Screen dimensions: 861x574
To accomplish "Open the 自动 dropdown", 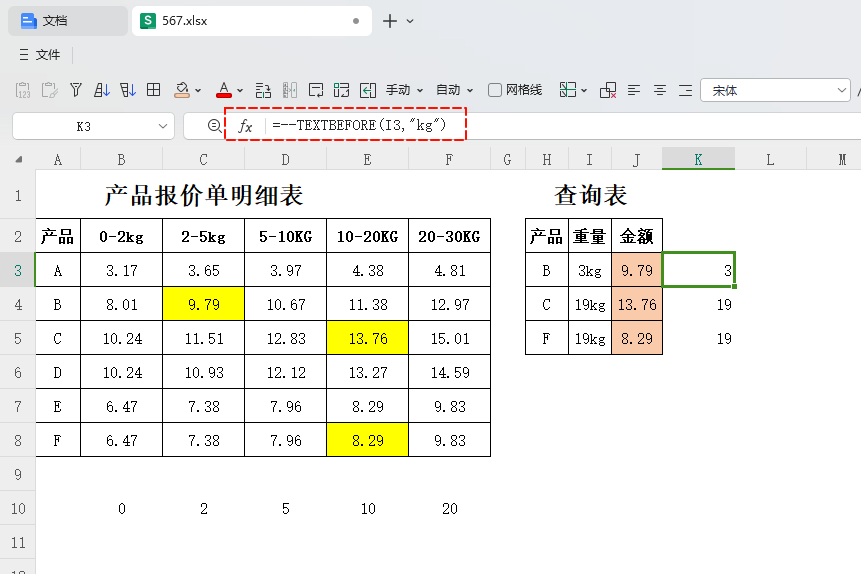I will [x=454, y=90].
